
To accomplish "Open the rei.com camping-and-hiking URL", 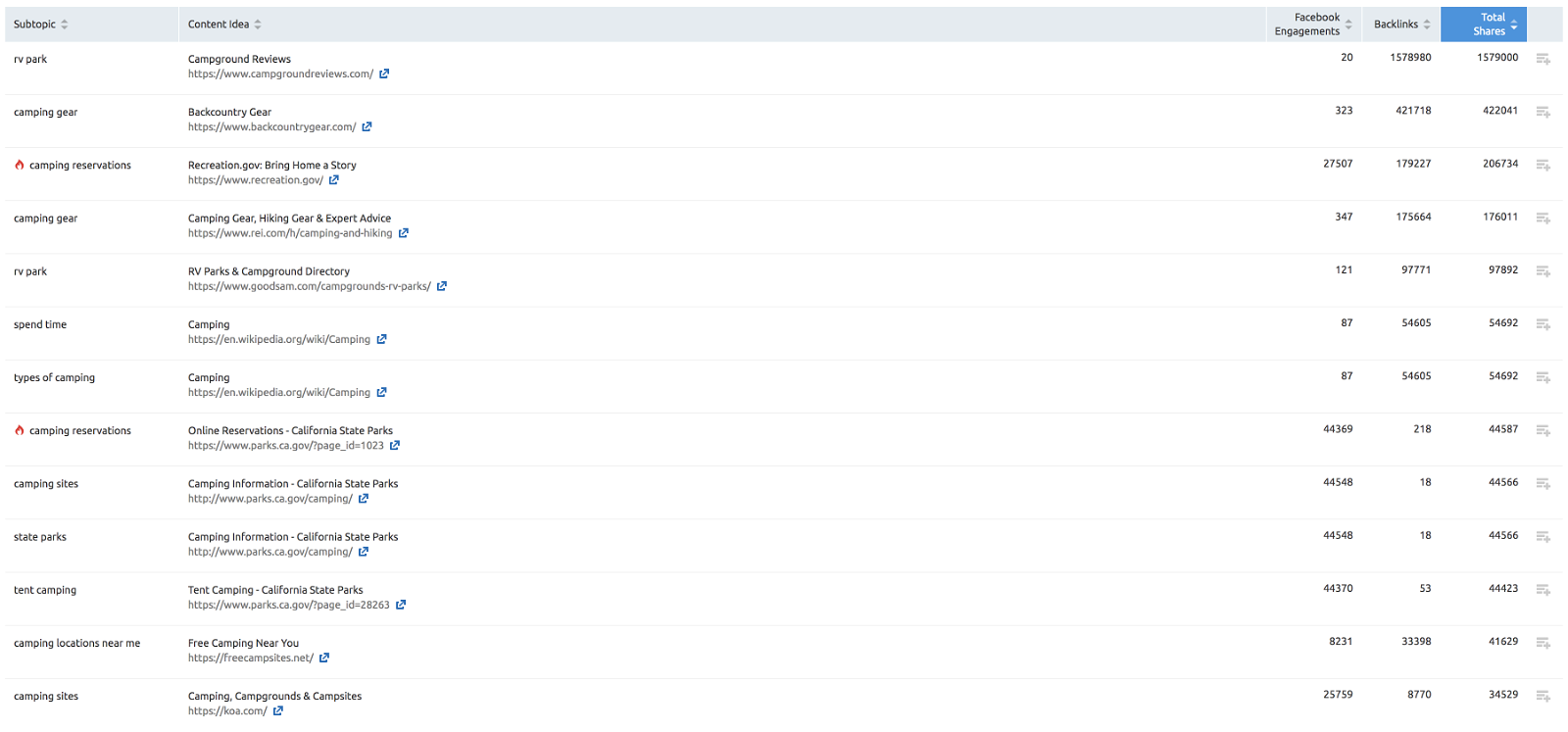I will click(290, 233).
